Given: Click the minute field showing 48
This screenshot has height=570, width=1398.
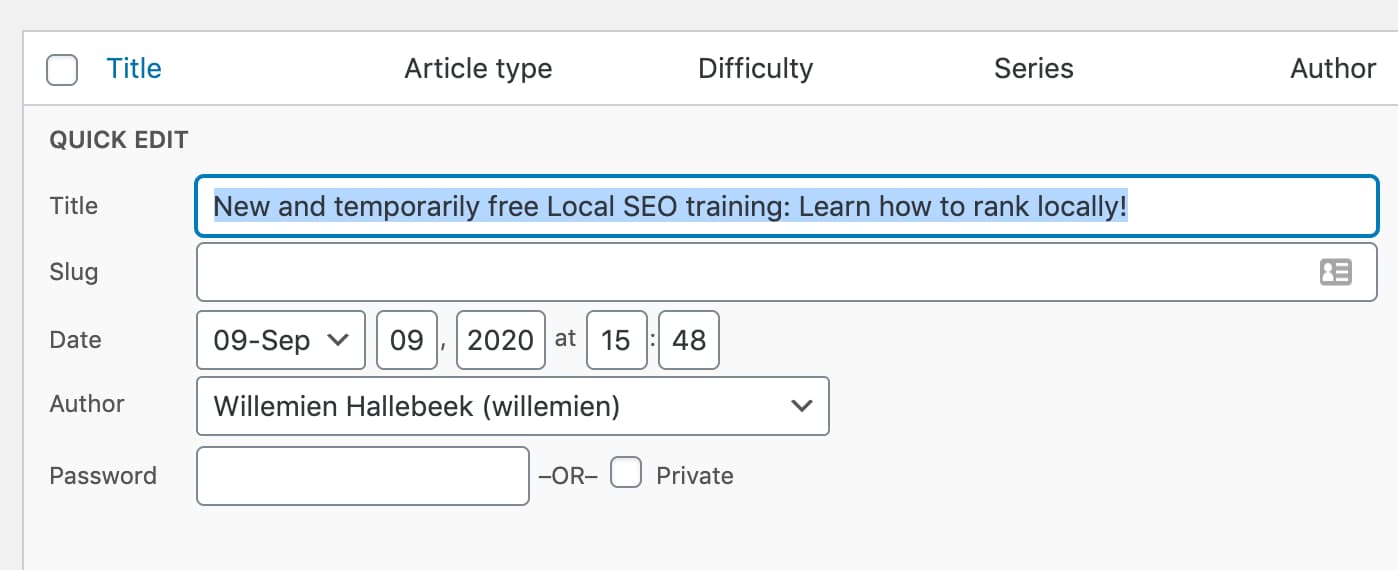Looking at the screenshot, I should tap(689, 340).
